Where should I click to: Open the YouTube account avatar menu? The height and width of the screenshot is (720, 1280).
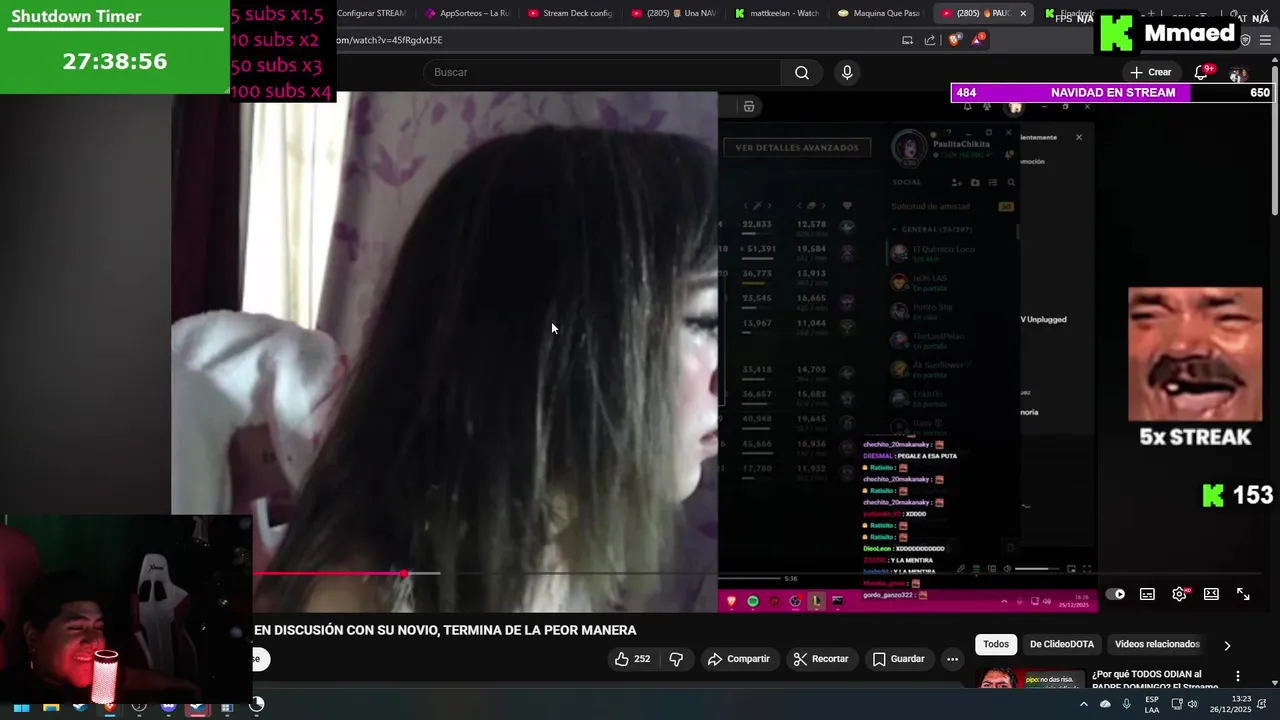pos(1238,73)
